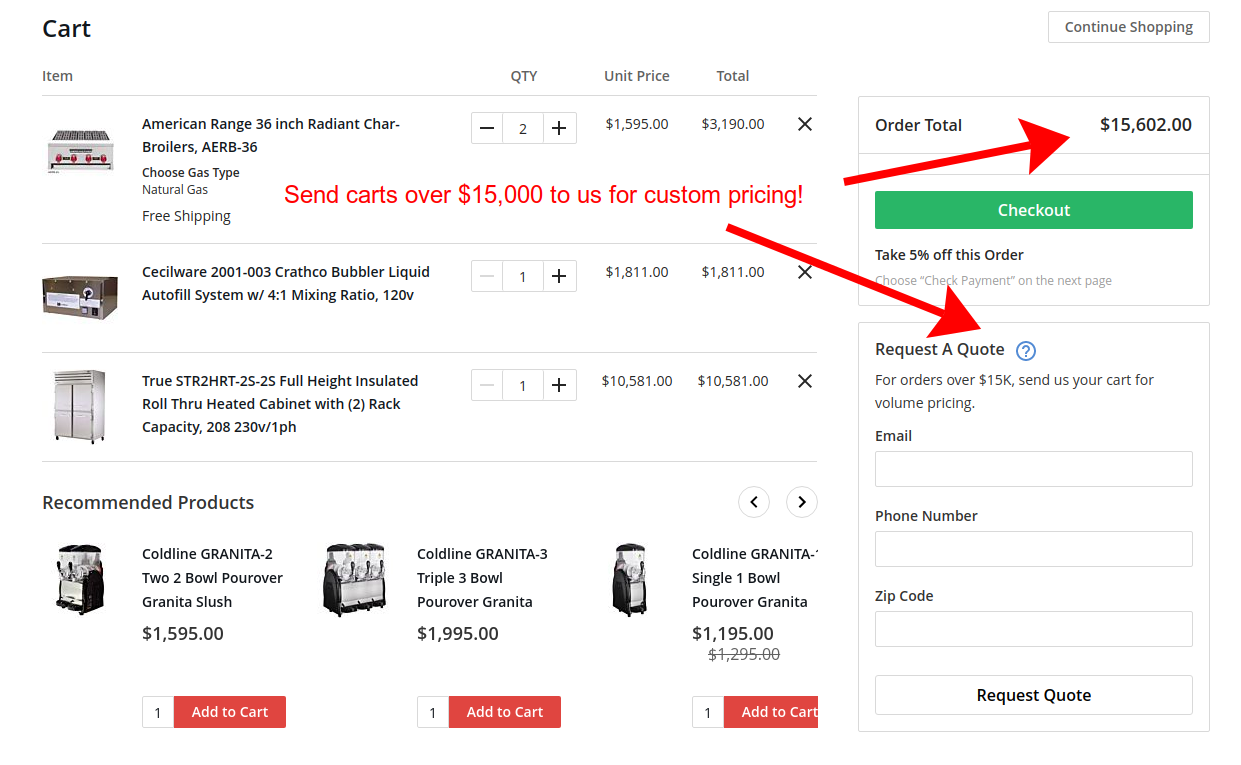The height and width of the screenshot is (765, 1241).
Task: Edit quantity box for Coldline GRANITA-2
Action: click(x=158, y=712)
